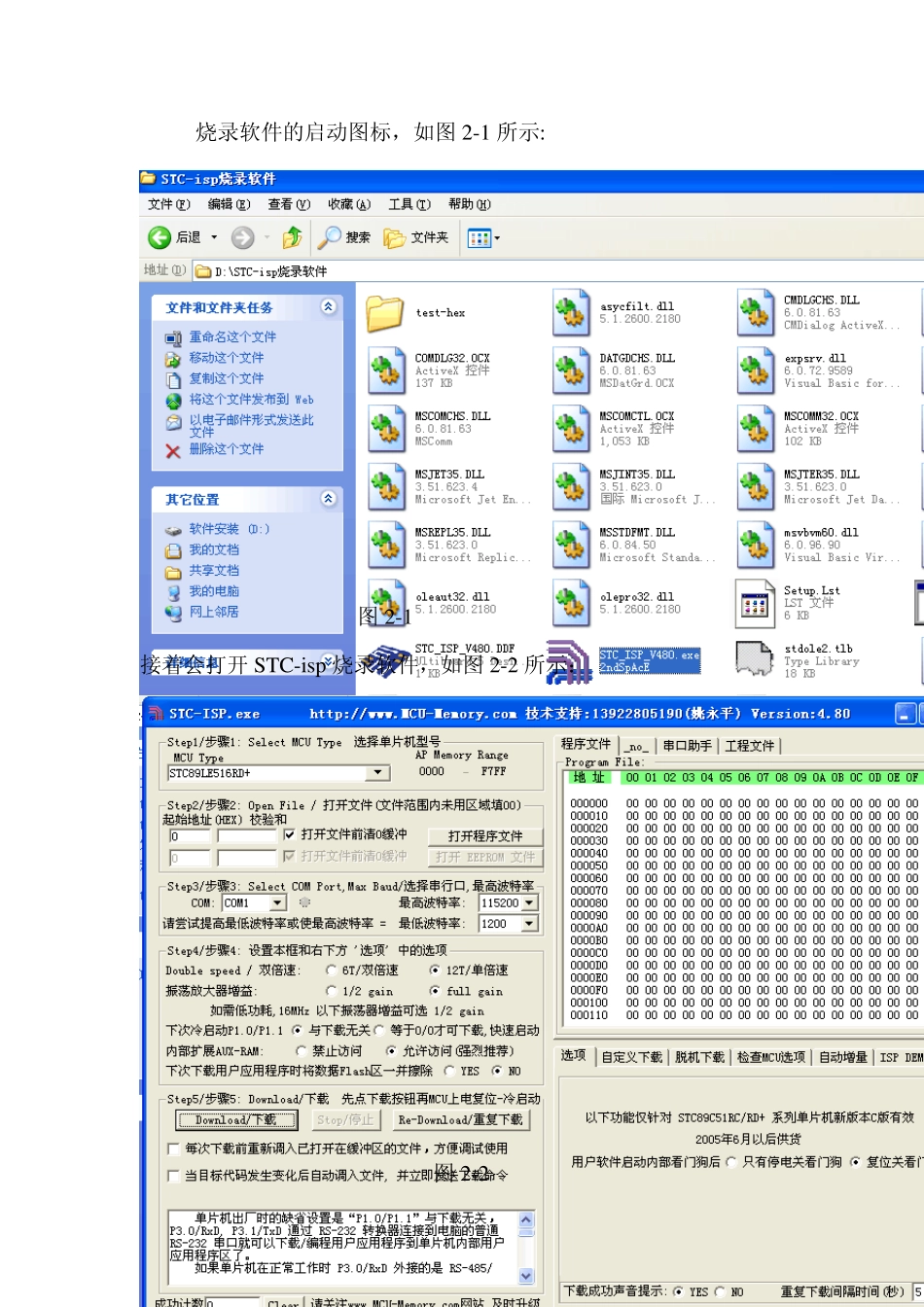924x1307 pixels.
Task: Open the 工具(T) menu
Action: 409,204
